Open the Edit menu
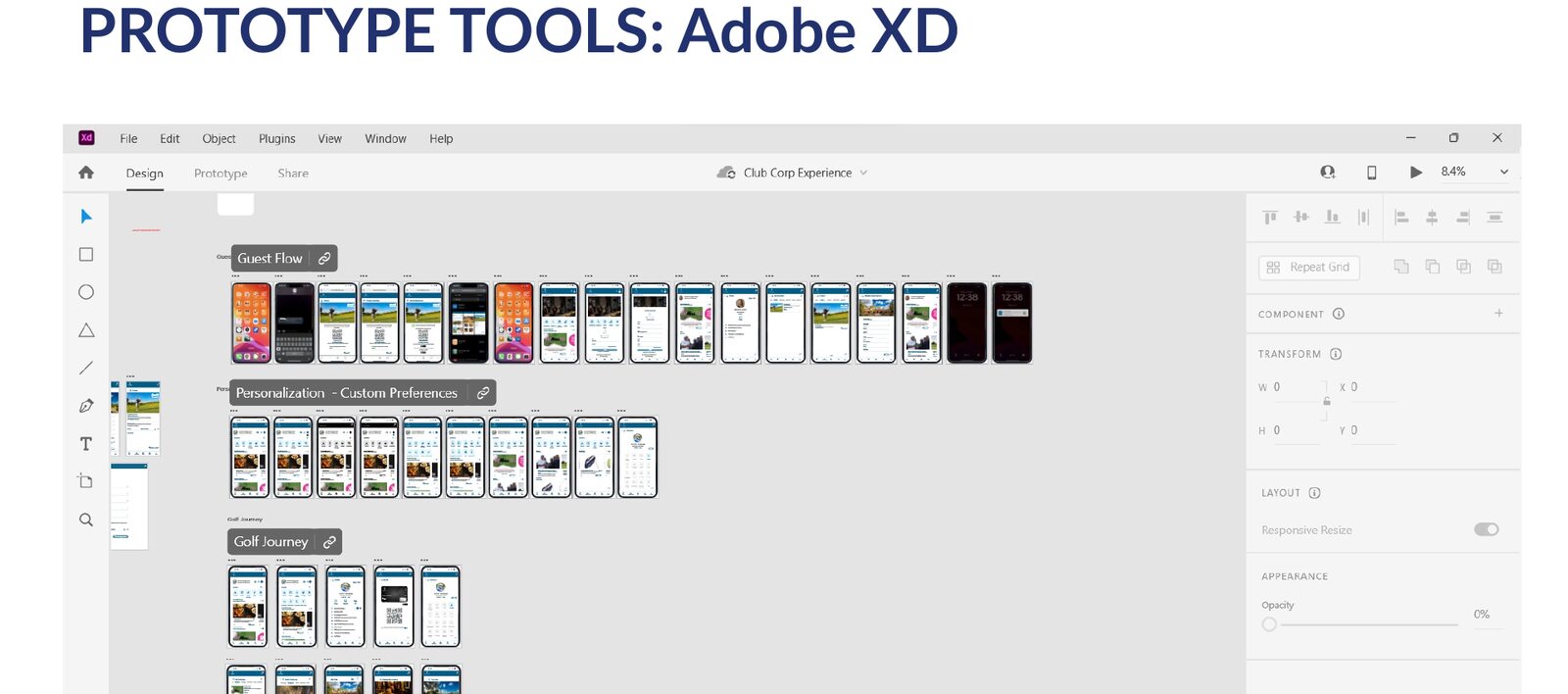The image size is (1568, 694). (170, 139)
